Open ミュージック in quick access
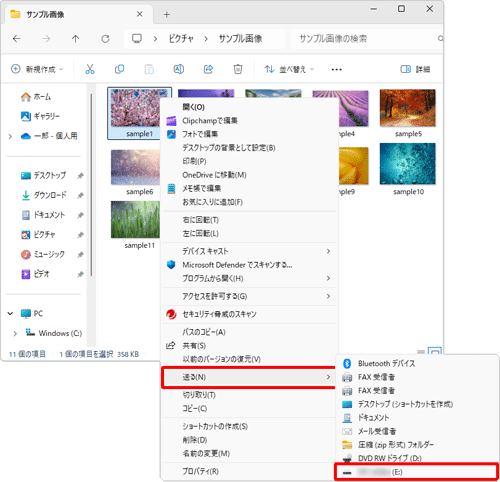This screenshot has height=482, width=500. [43, 254]
